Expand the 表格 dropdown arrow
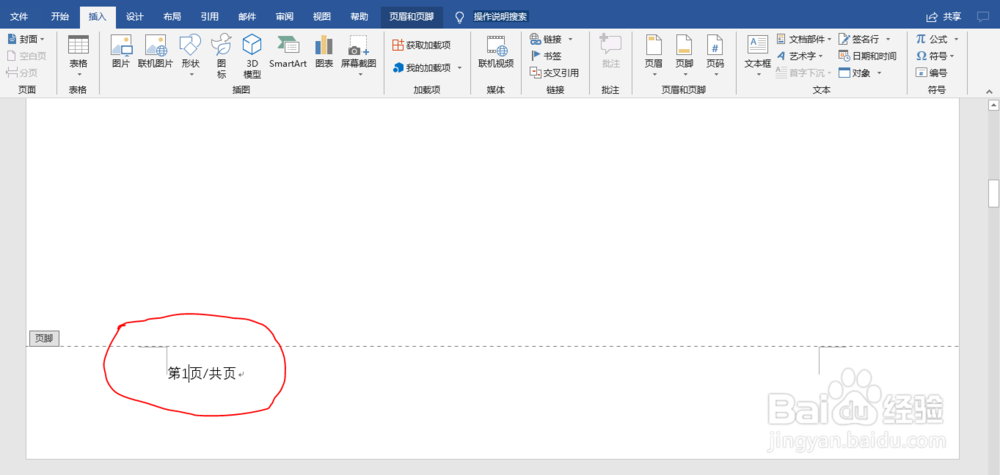The width and height of the screenshot is (1000, 475). coord(78,74)
